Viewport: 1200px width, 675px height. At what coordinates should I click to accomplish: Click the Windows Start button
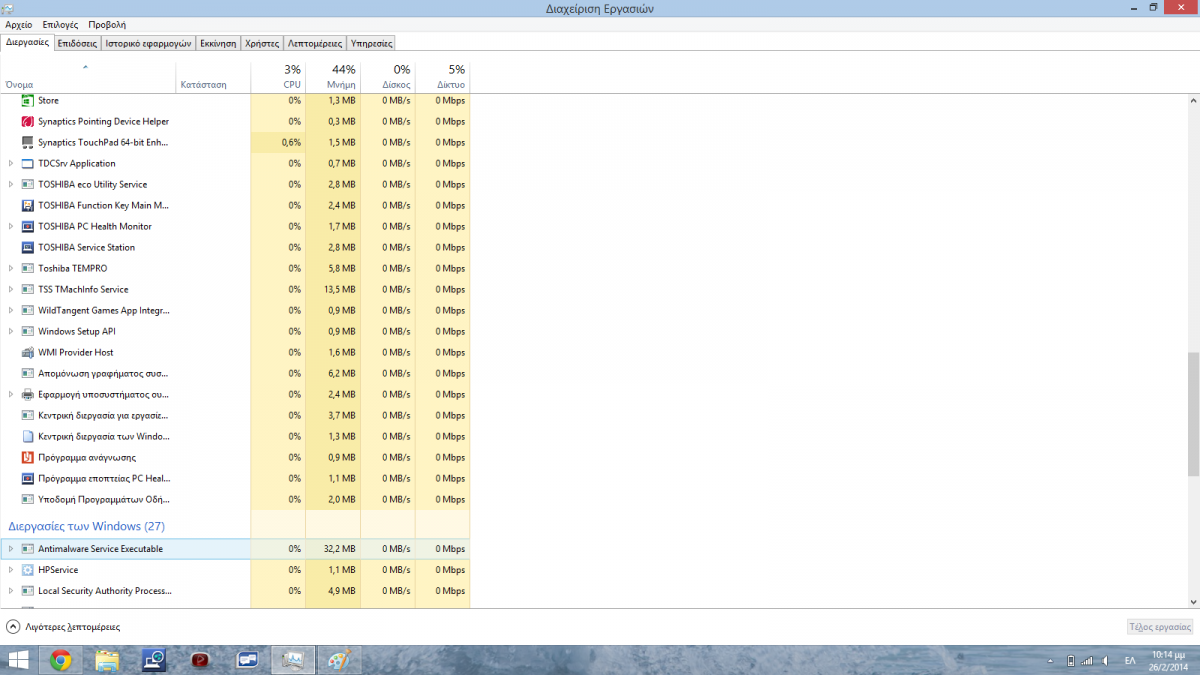pyautogui.click(x=18, y=660)
